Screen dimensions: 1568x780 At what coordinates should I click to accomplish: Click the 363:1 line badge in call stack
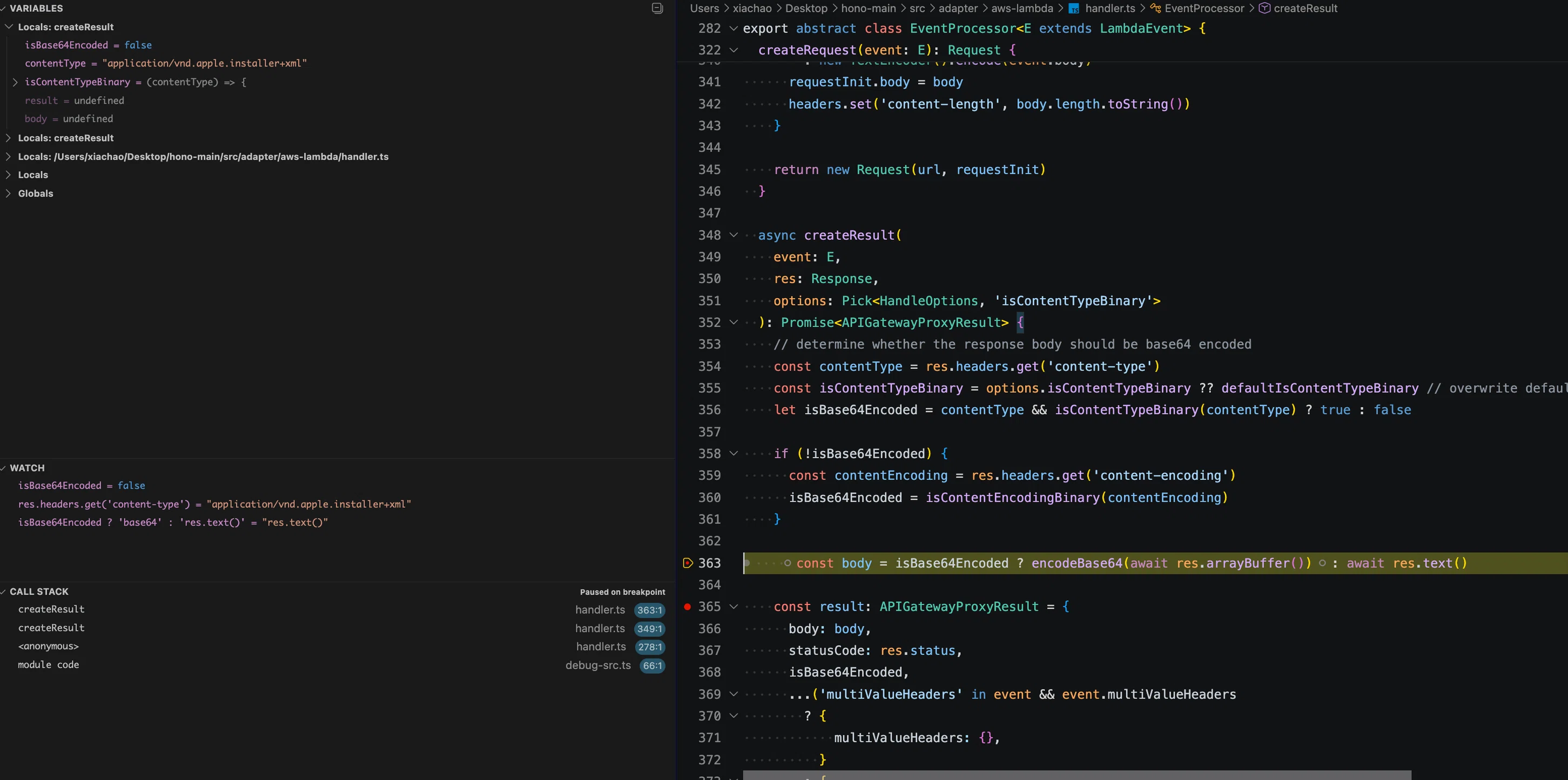[x=649, y=610]
